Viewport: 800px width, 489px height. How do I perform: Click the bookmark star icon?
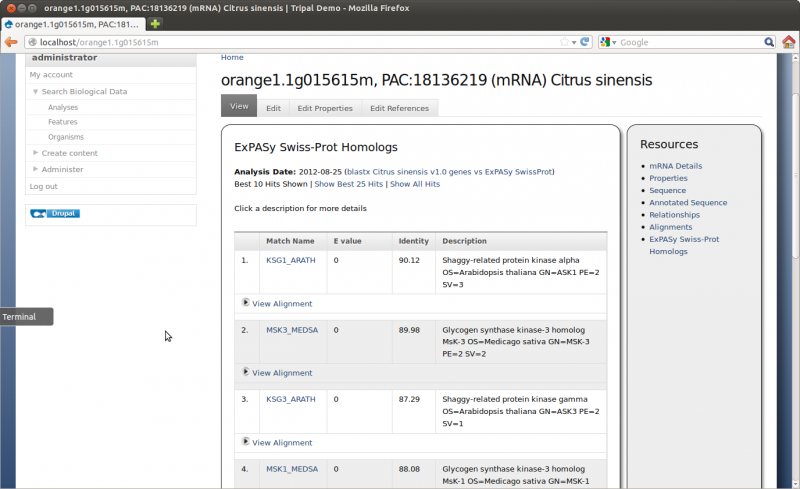[564, 42]
